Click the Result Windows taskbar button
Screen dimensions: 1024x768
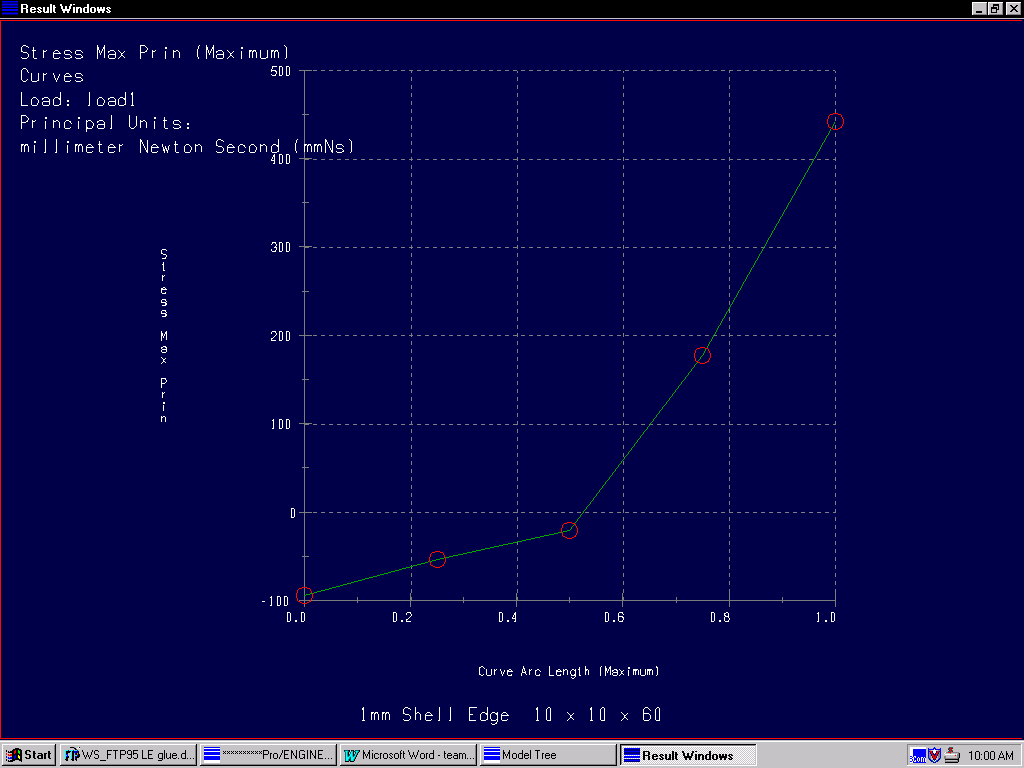pyautogui.click(x=687, y=755)
